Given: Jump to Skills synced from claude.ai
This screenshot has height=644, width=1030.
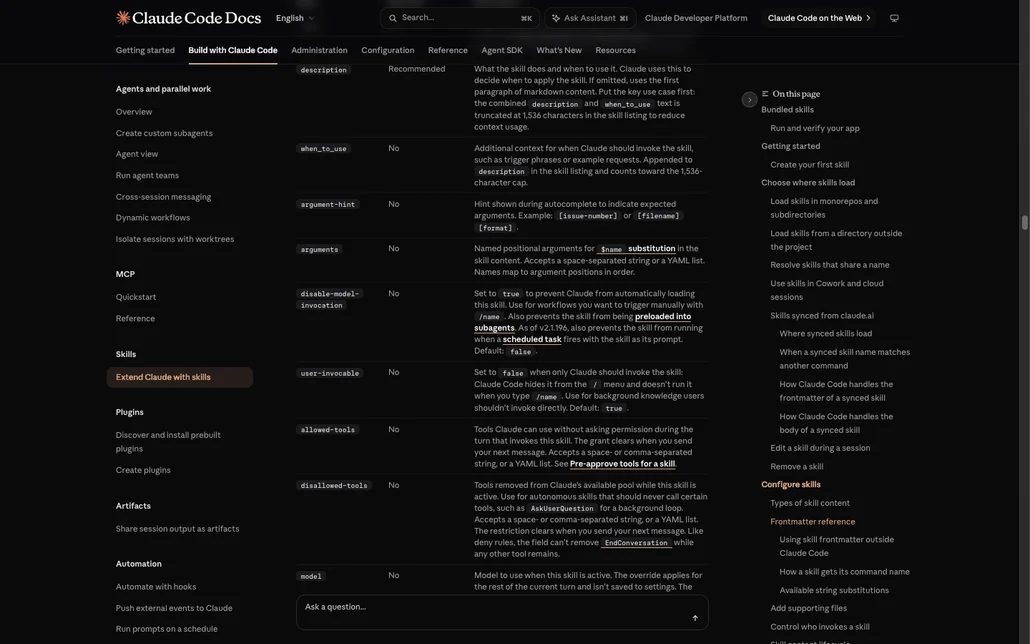Looking at the screenshot, I should click(822, 315).
